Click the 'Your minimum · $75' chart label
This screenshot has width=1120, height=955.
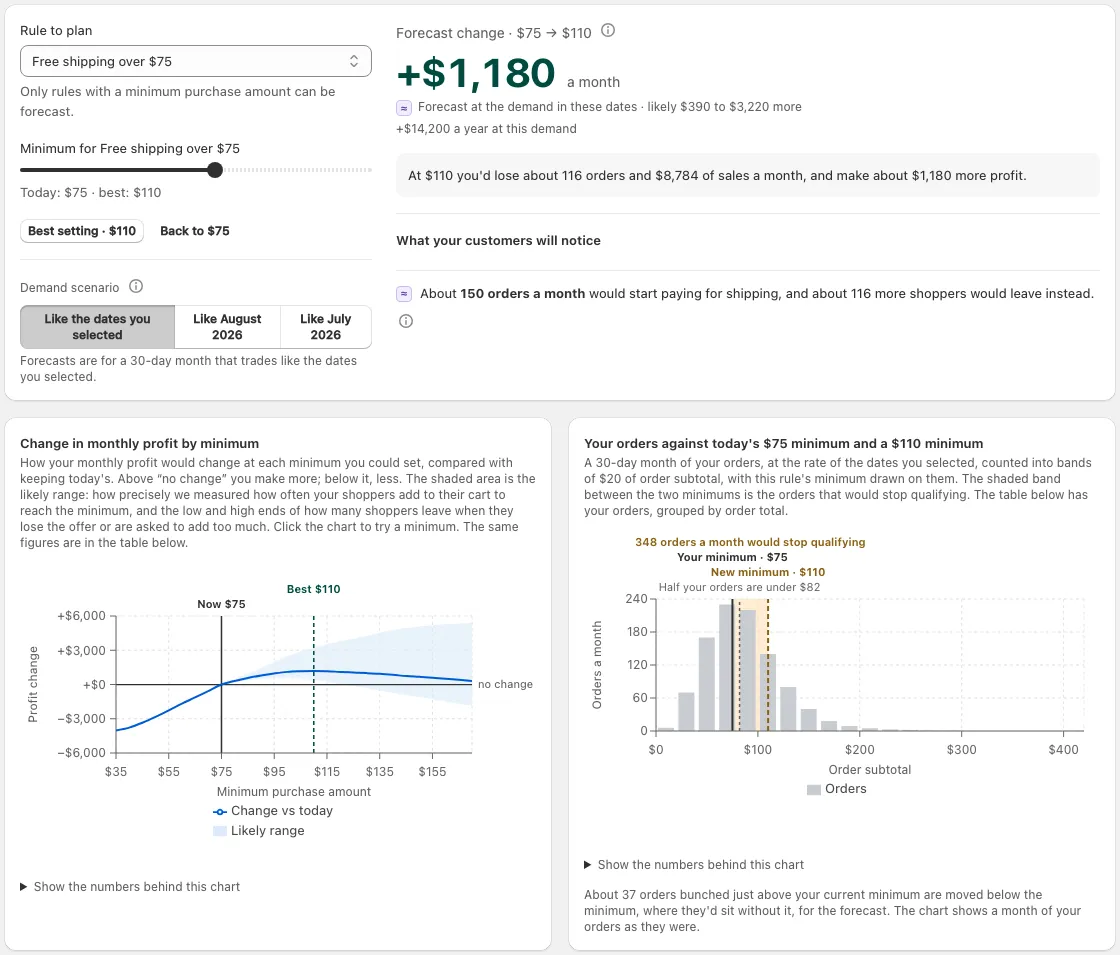click(732, 557)
